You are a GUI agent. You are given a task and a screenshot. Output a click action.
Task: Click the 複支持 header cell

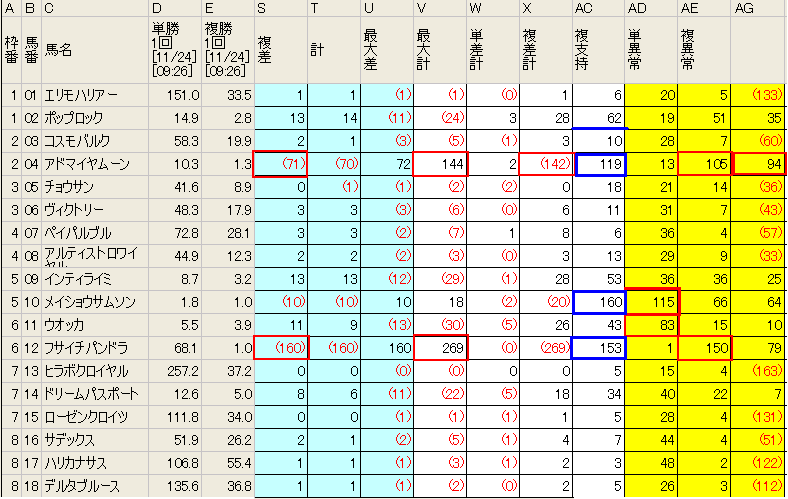pyautogui.click(x=599, y=50)
